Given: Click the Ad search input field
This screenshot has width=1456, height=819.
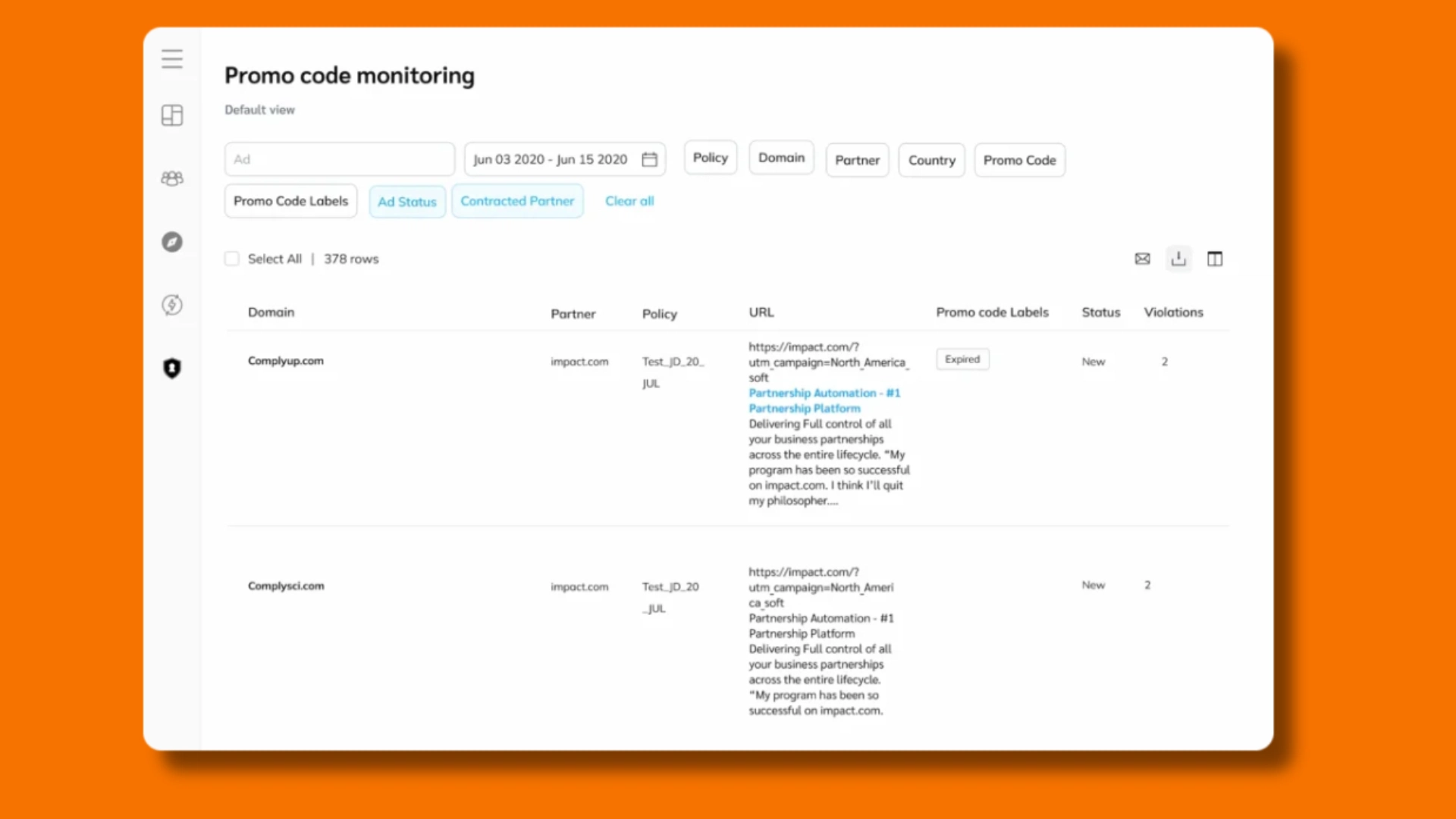Looking at the screenshot, I should click(x=339, y=158).
